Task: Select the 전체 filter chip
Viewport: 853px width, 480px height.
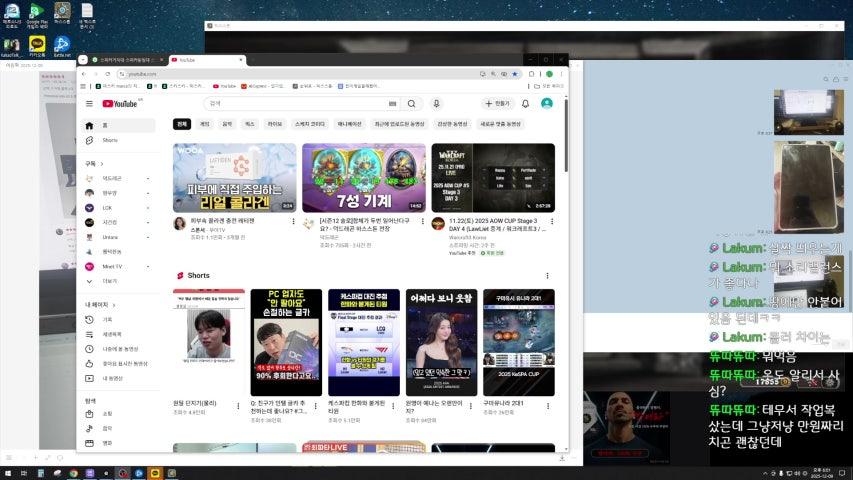Action: [x=181, y=124]
